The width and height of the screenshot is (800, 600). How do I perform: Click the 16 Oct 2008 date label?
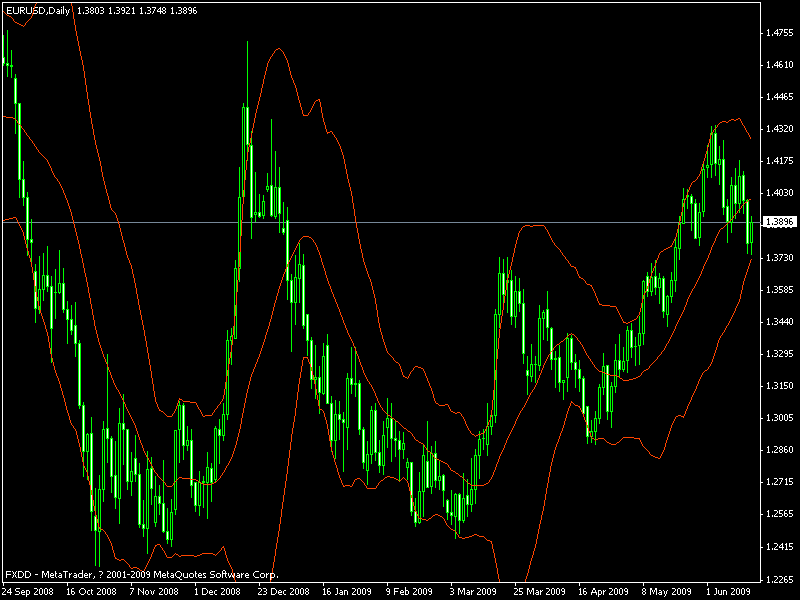91,592
